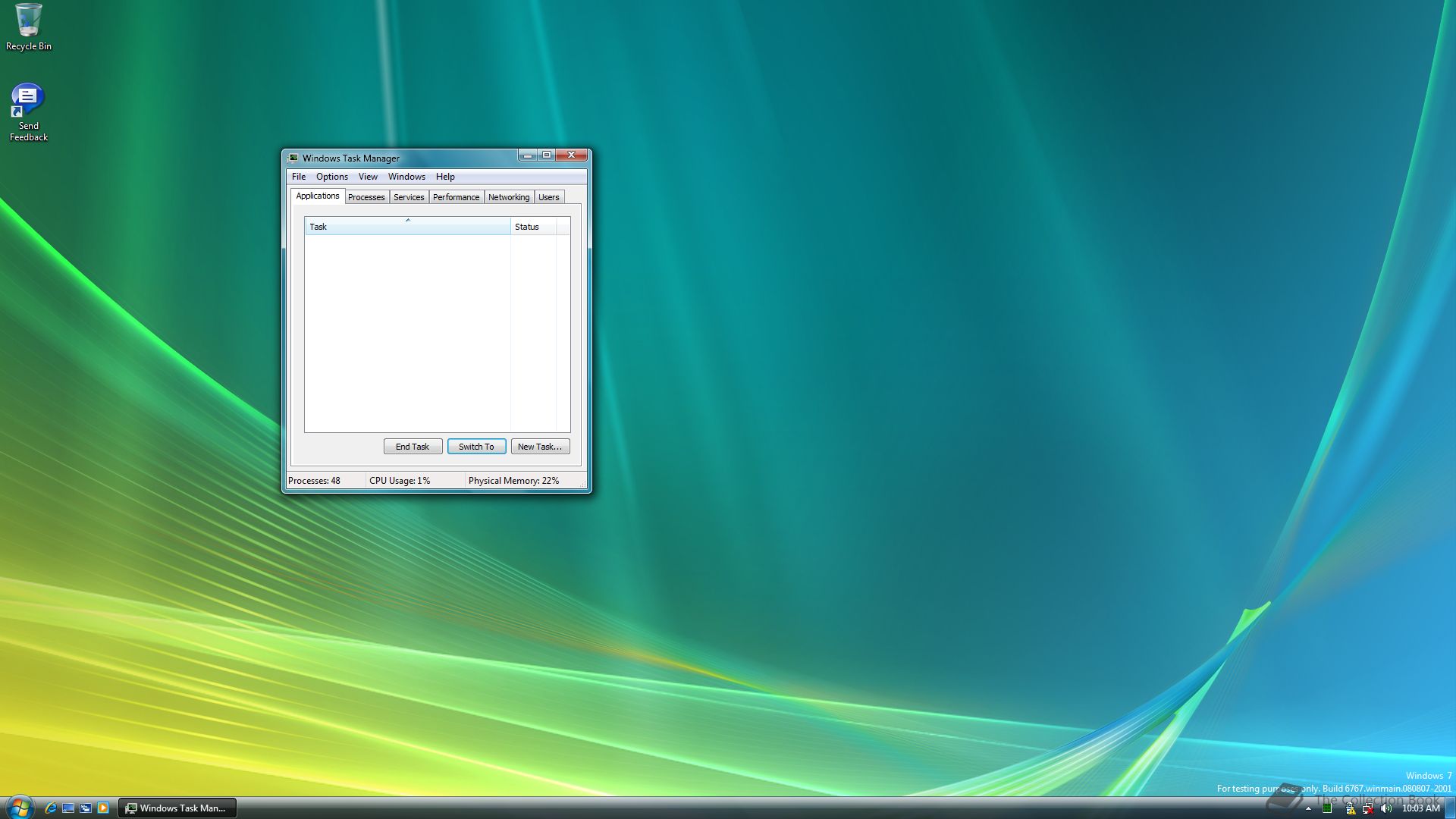Open the View menu

pos(368,177)
